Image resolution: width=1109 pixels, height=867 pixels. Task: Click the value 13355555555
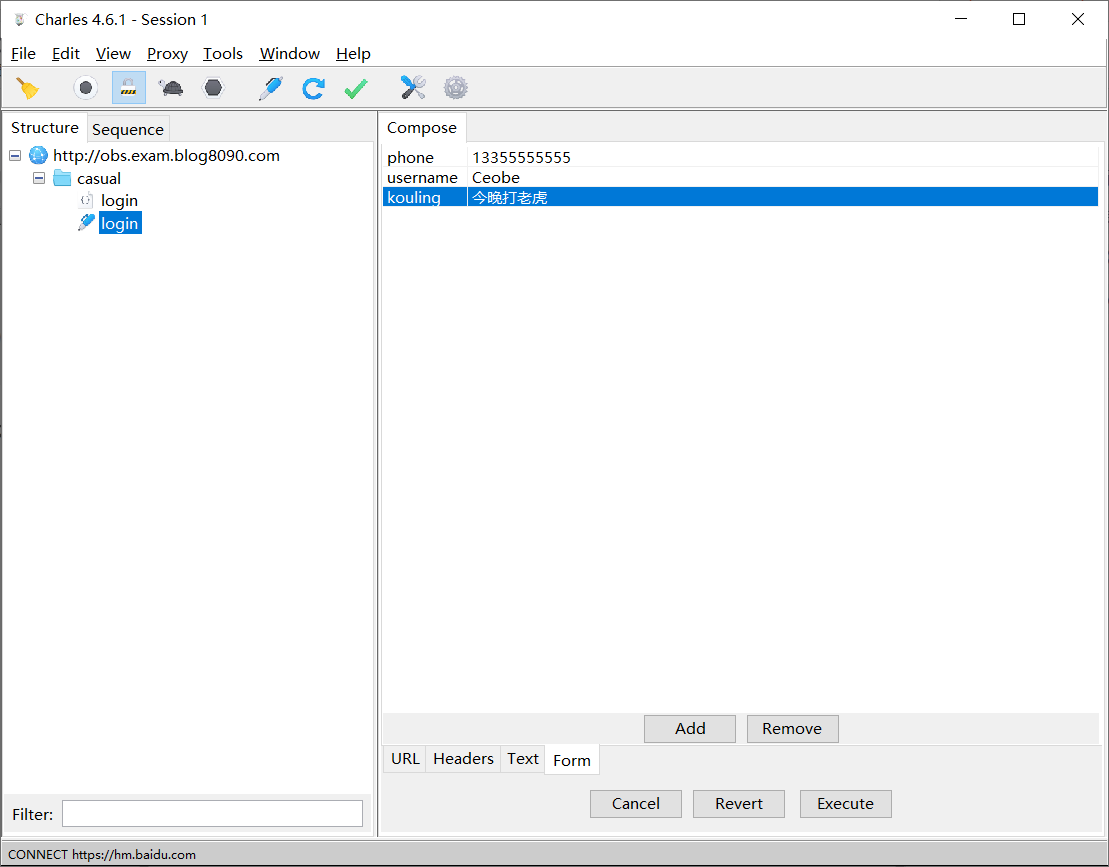coord(521,158)
